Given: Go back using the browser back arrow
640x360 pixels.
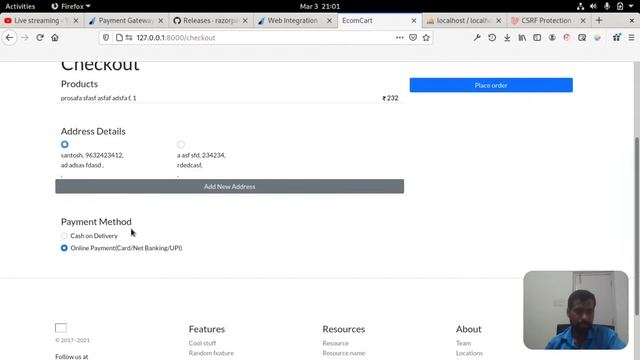Looking at the screenshot, I should [9, 38].
